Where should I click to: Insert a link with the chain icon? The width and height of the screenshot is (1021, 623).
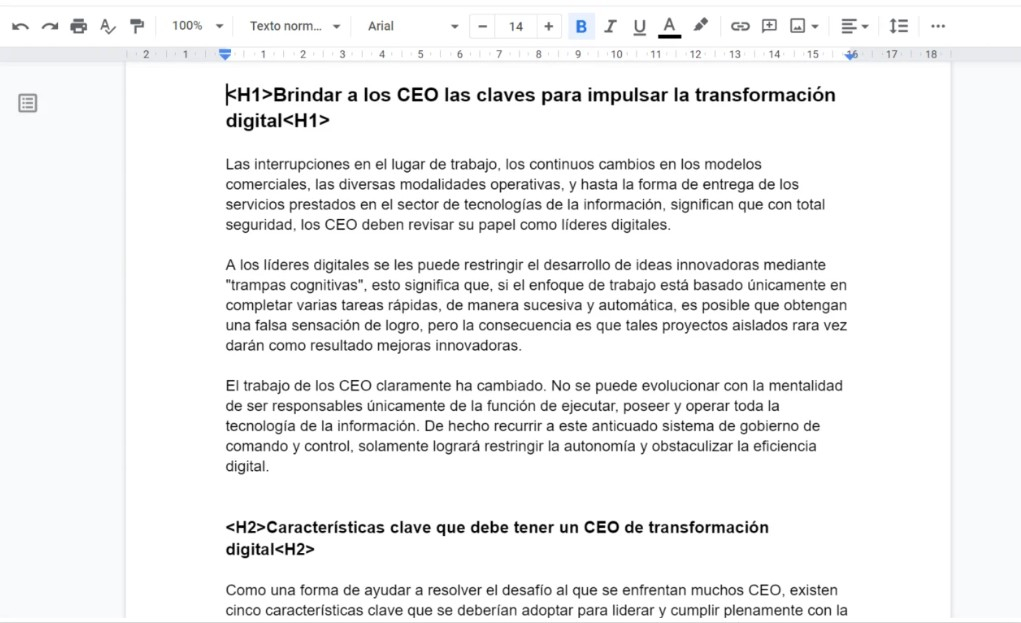tap(740, 26)
